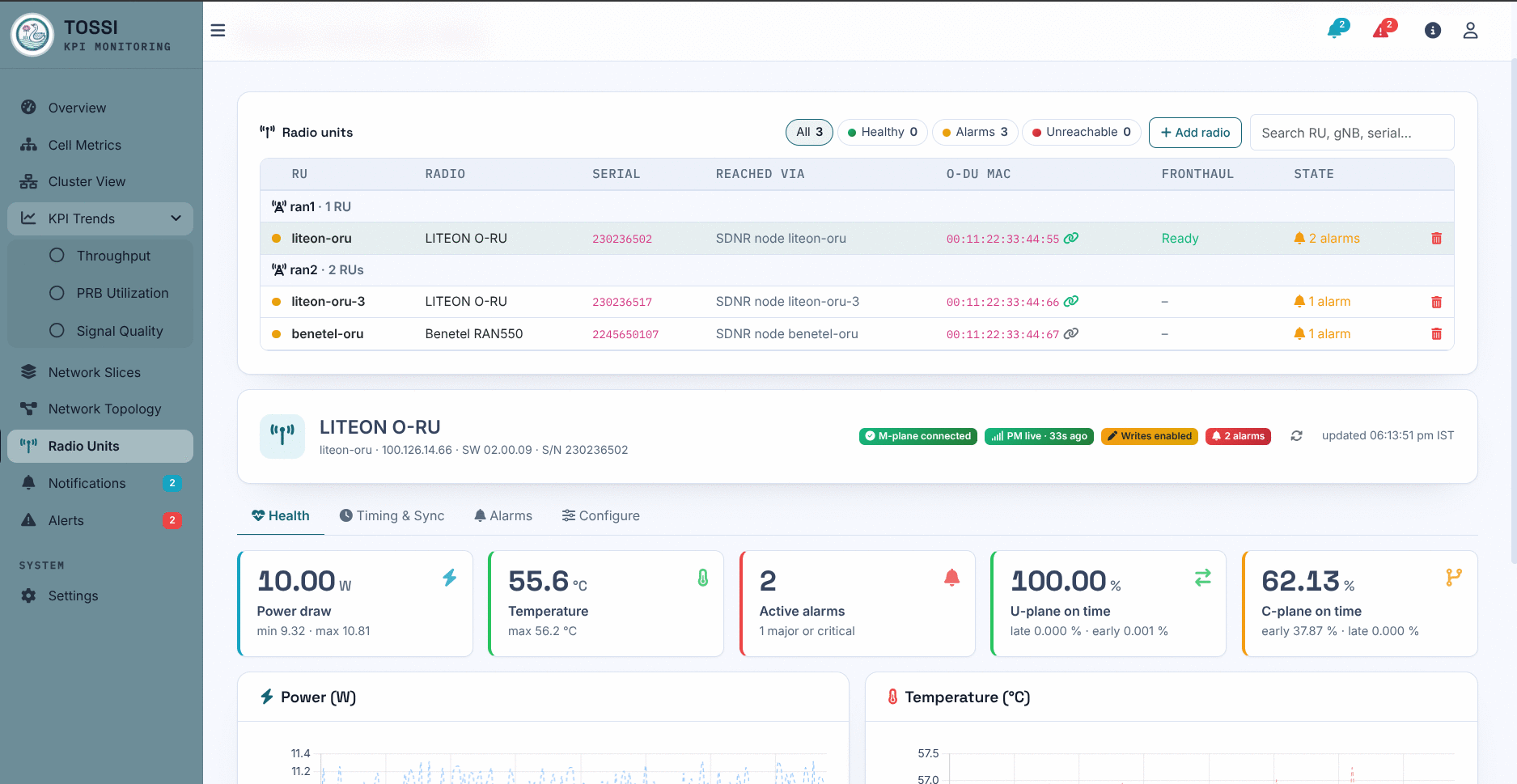
Task: Switch to the Timing & Sync tab
Action: 392,516
